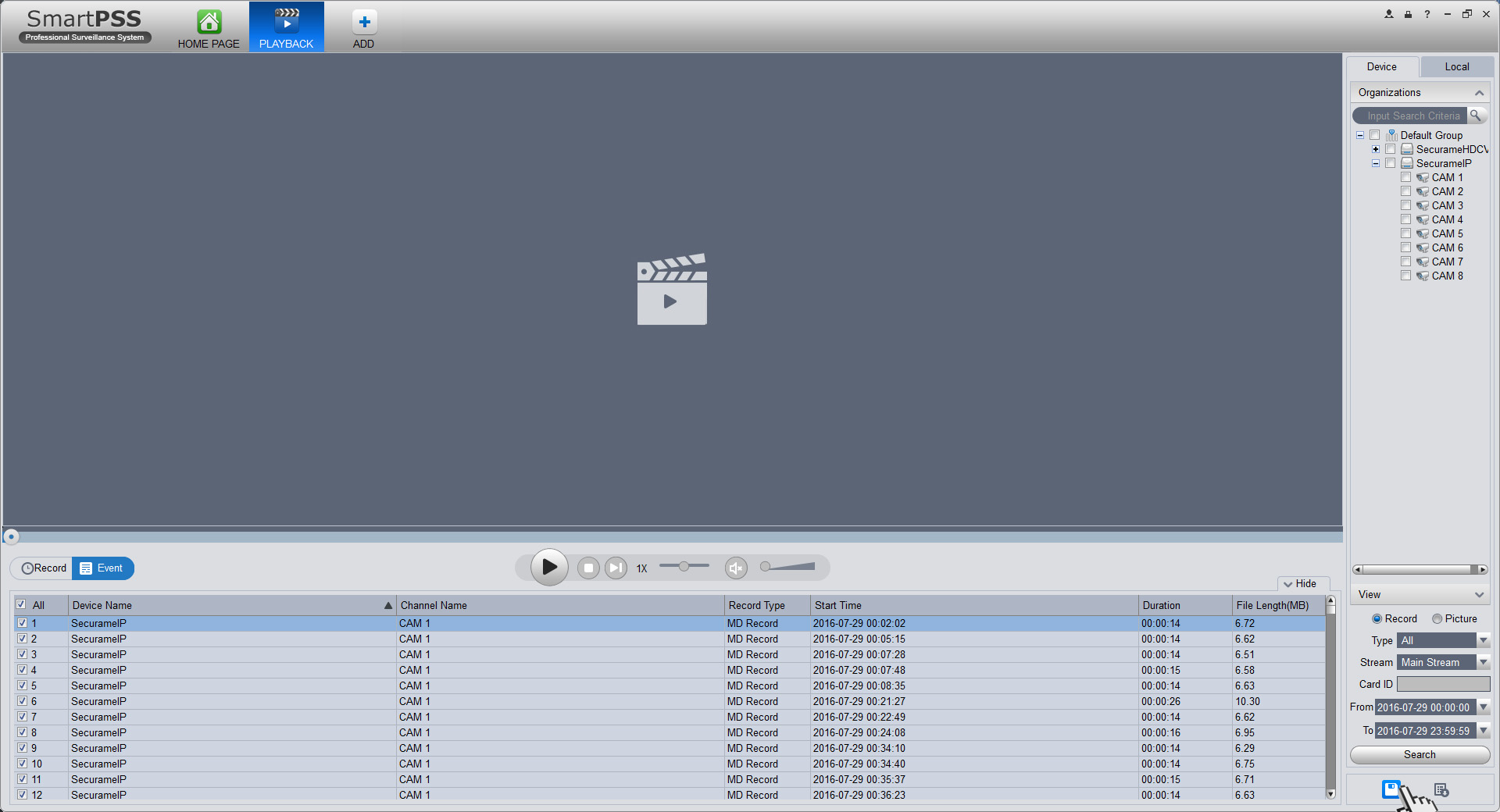This screenshot has width=1500, height=812.
Task: Click the device search magnifier icon
Action: (x=1476, y=116)
